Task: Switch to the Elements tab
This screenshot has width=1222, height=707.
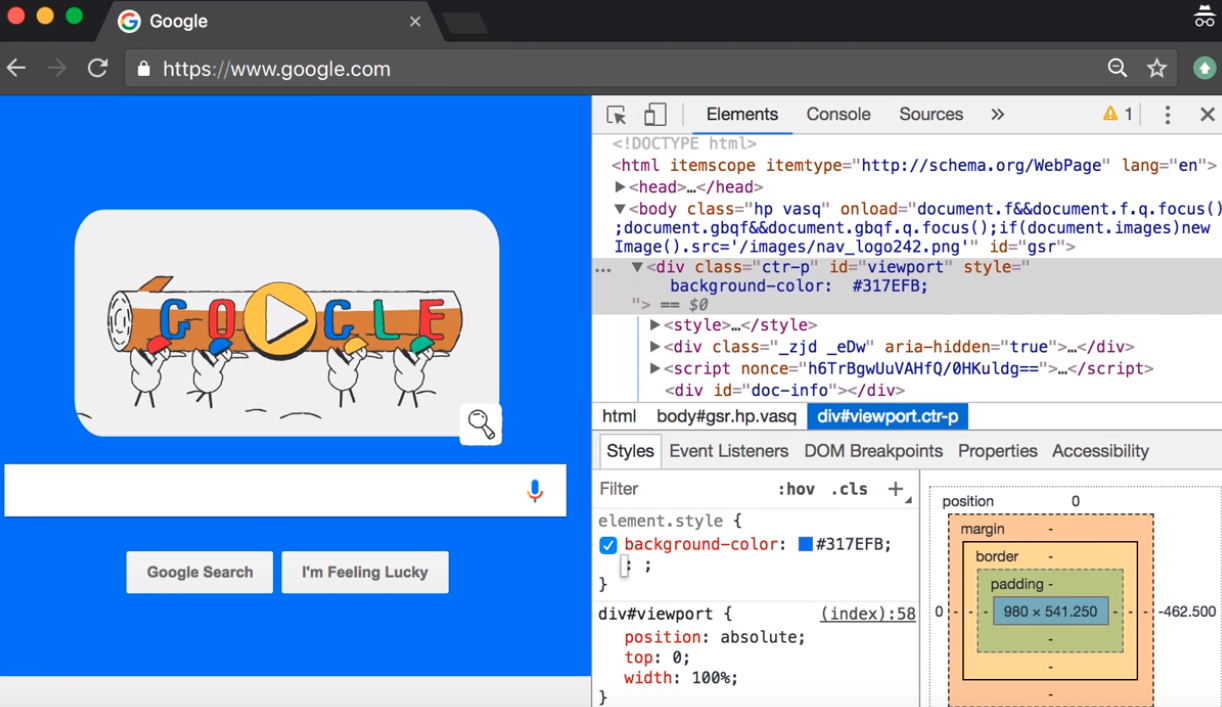Action: [742, 114]
